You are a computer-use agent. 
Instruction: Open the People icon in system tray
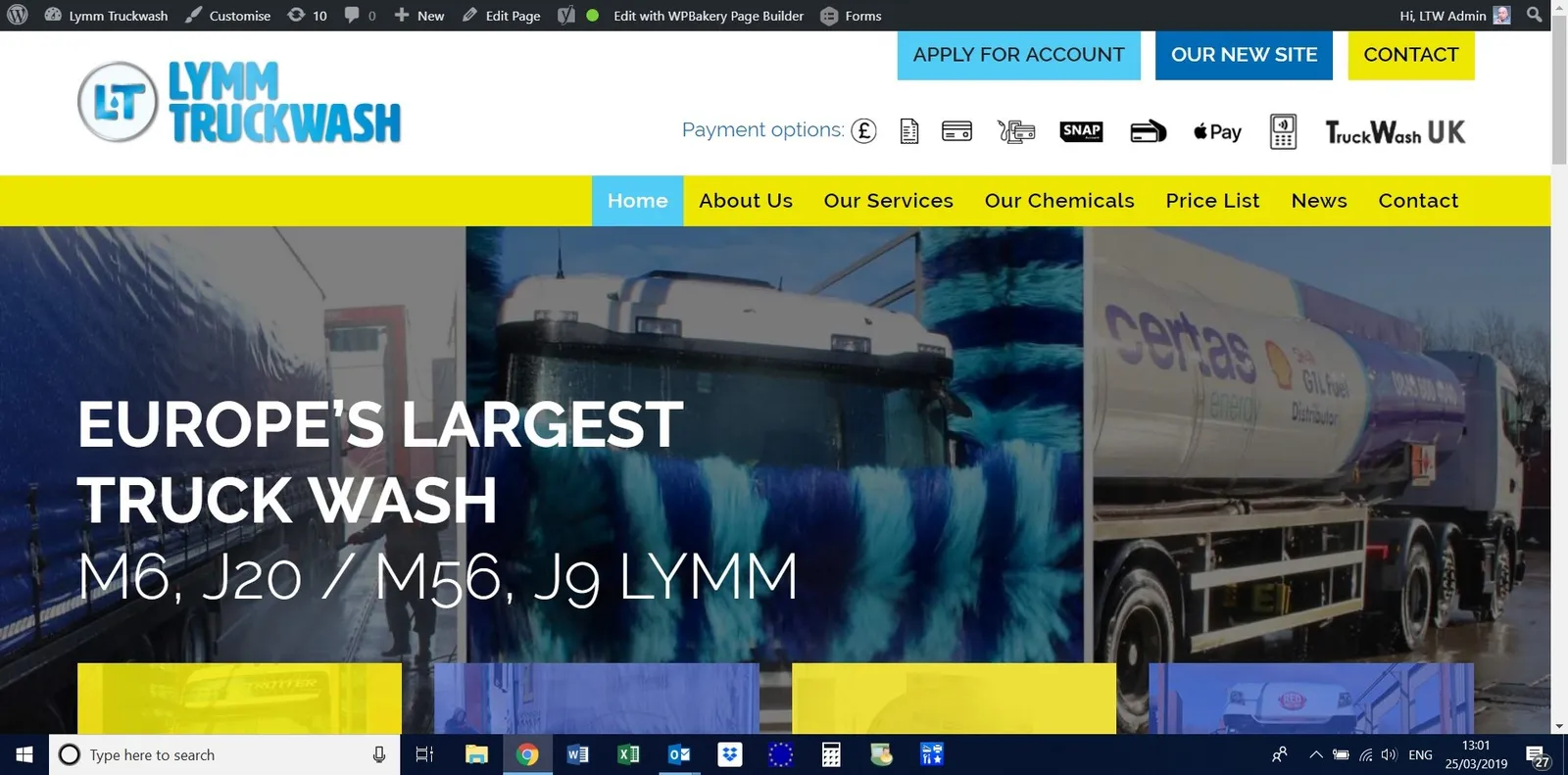coord(1279,754)
